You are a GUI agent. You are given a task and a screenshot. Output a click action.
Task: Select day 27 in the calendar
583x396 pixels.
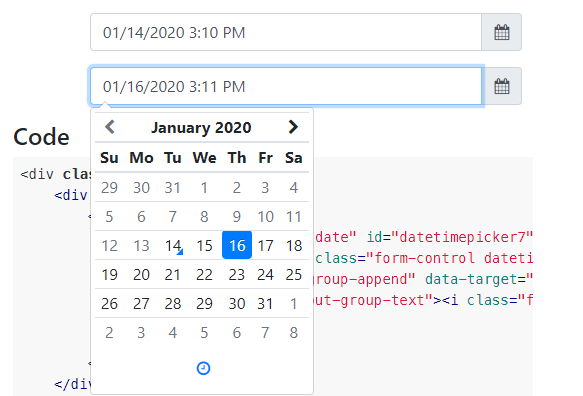click(x=141, y=303)
